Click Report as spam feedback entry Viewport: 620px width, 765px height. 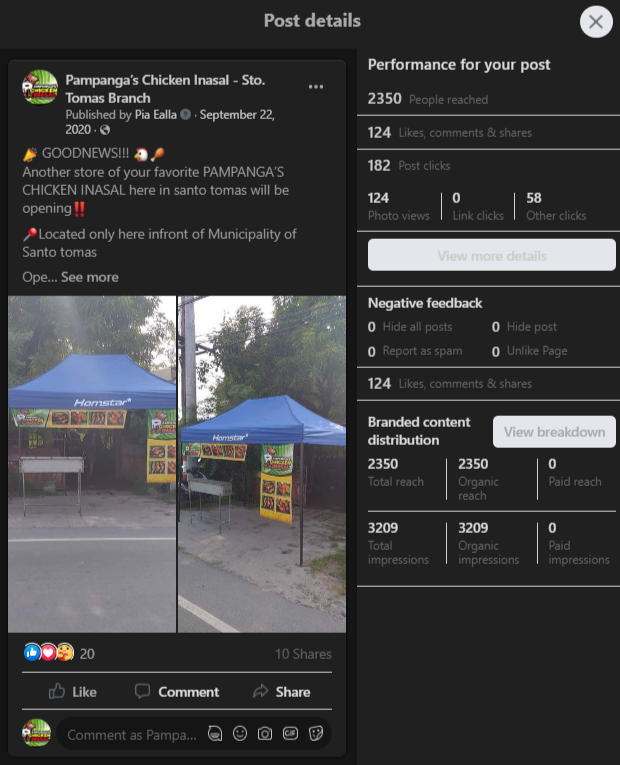click(x=415, y=351)
